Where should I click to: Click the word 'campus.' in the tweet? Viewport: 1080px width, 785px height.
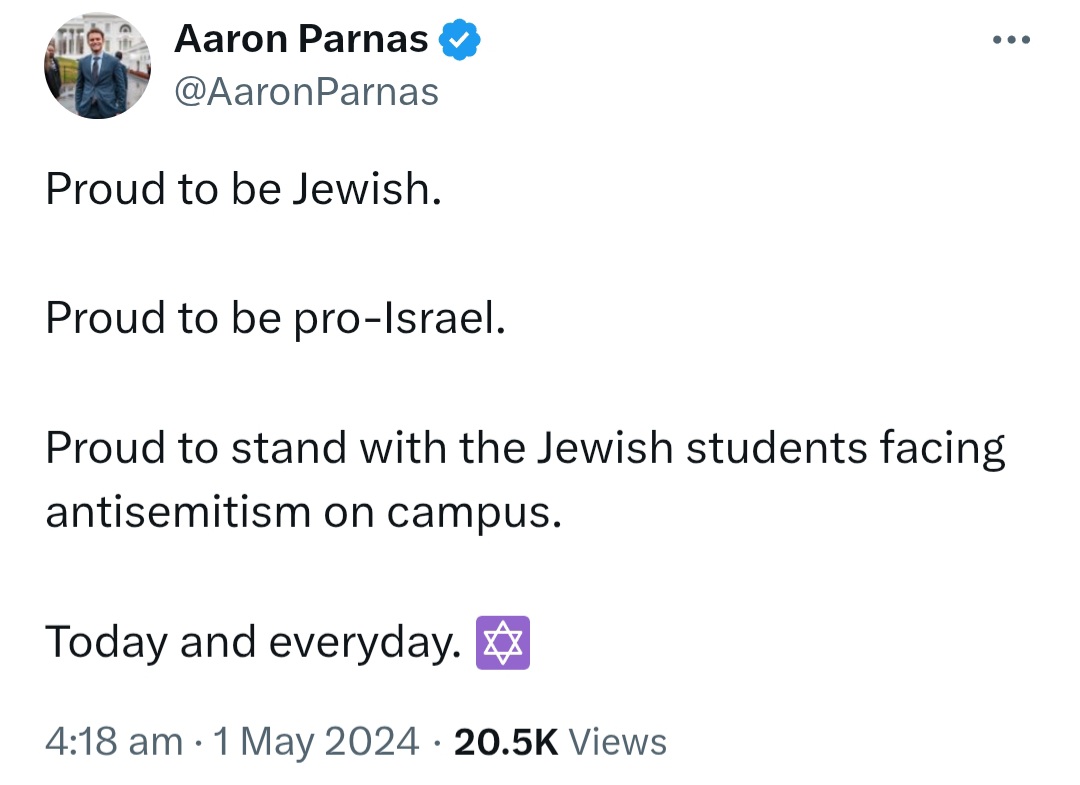[x=474, y=514]
